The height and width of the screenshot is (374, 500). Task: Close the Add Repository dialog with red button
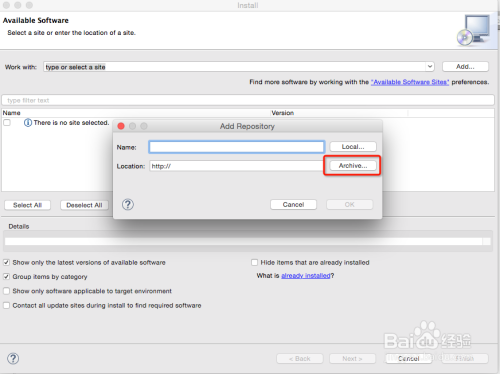[x=121, y=126]
